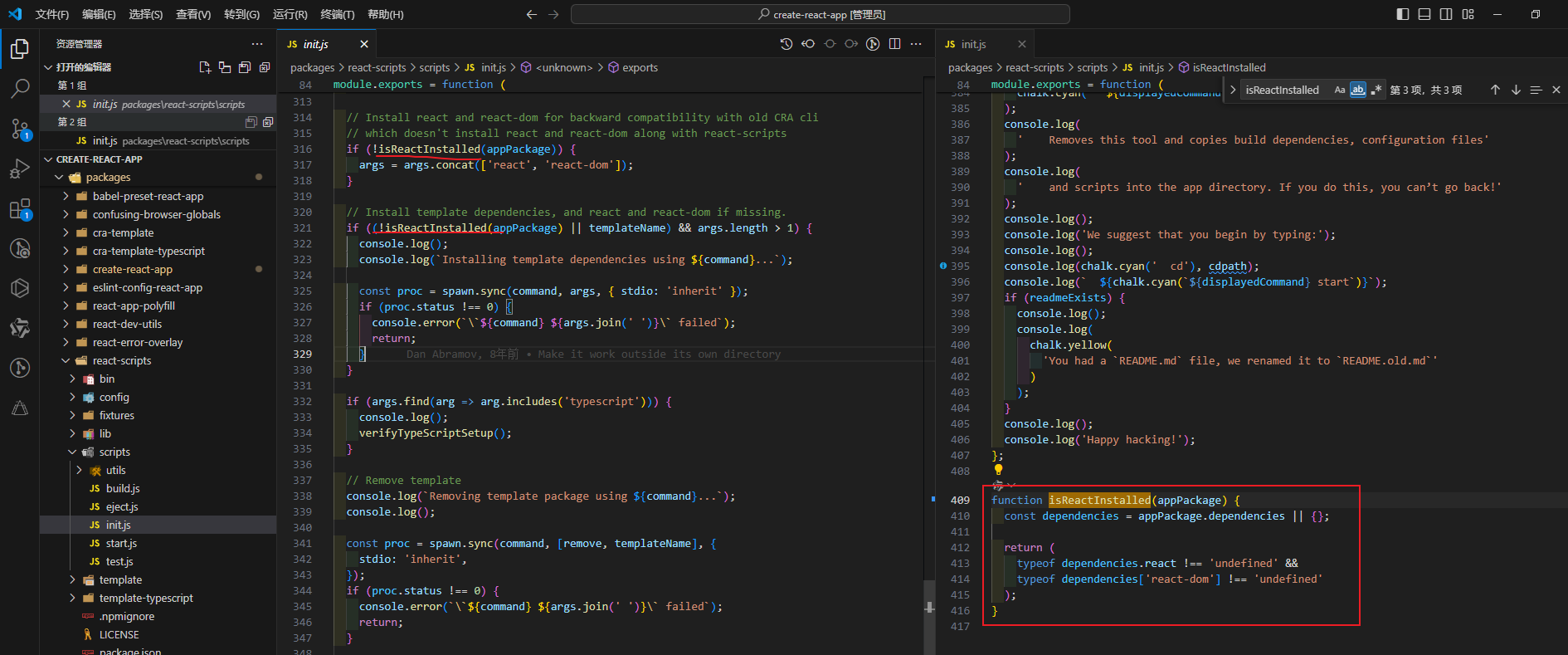Click close all editors icon in open editors header

tap(265, 67)
